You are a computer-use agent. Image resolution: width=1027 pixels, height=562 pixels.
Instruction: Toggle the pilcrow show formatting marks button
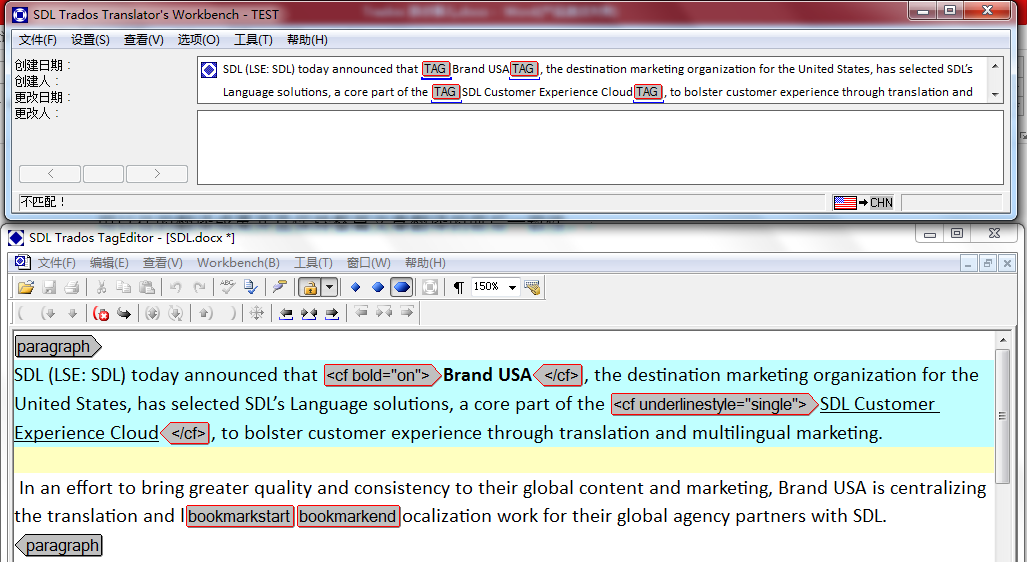click(x=458, y=287)
